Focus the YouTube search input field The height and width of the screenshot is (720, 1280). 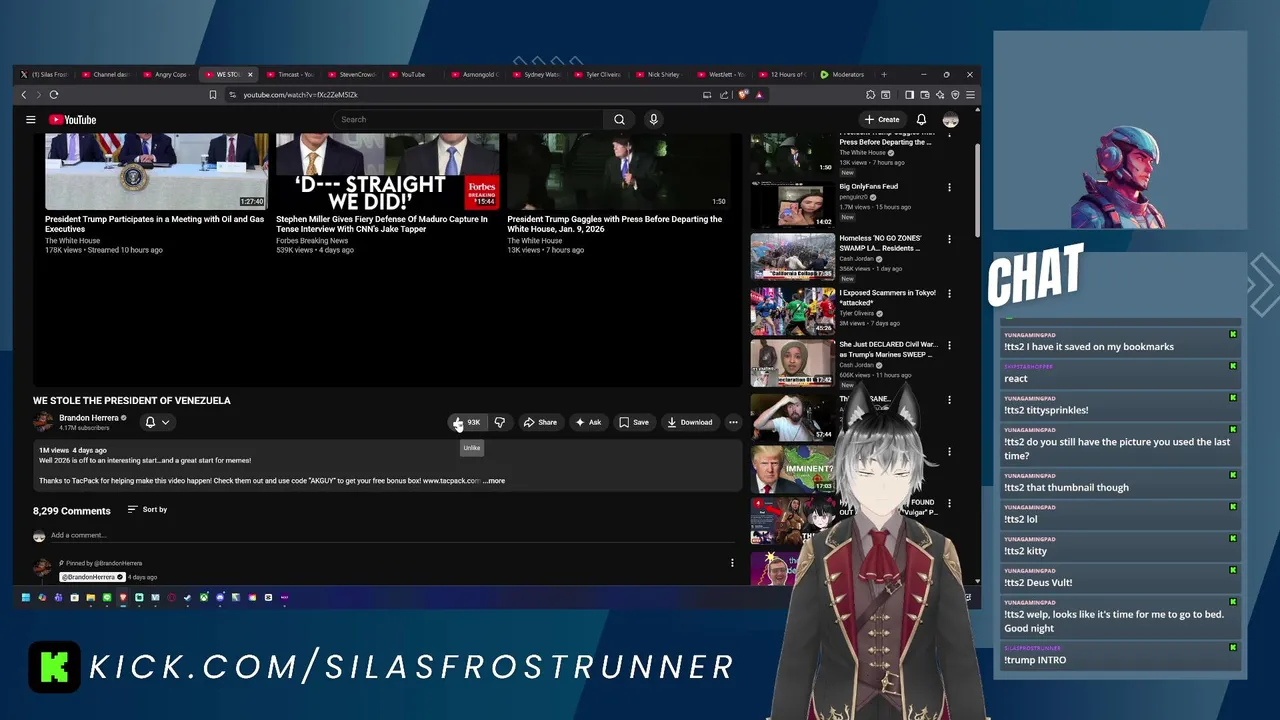coord(469,120)
